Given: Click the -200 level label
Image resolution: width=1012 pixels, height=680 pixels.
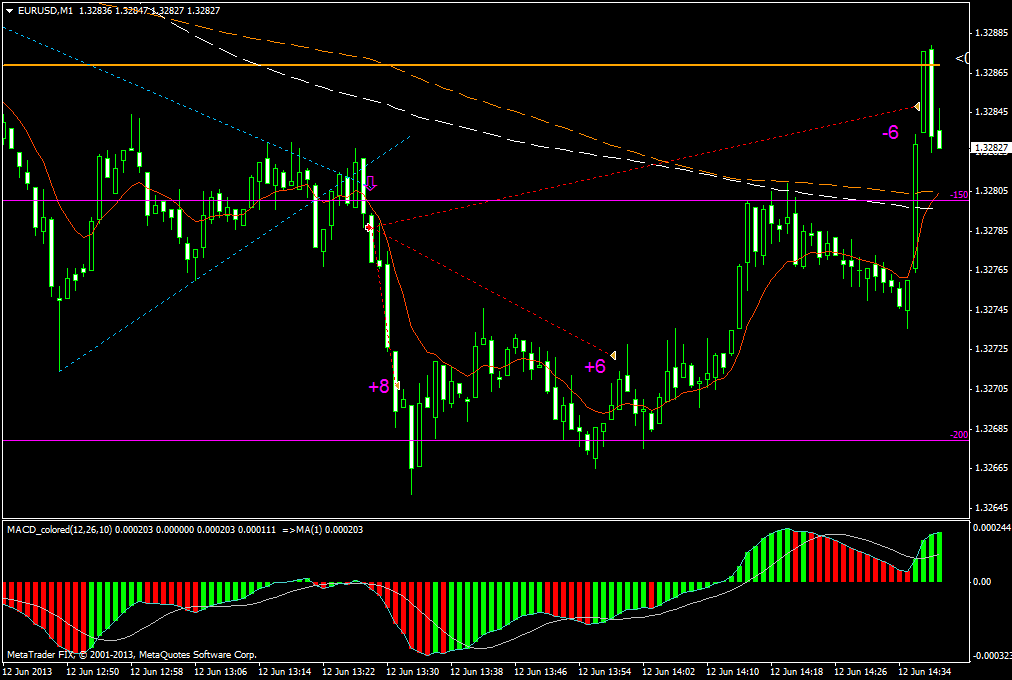Looking at the screenshot, I should tap(959, 435).
